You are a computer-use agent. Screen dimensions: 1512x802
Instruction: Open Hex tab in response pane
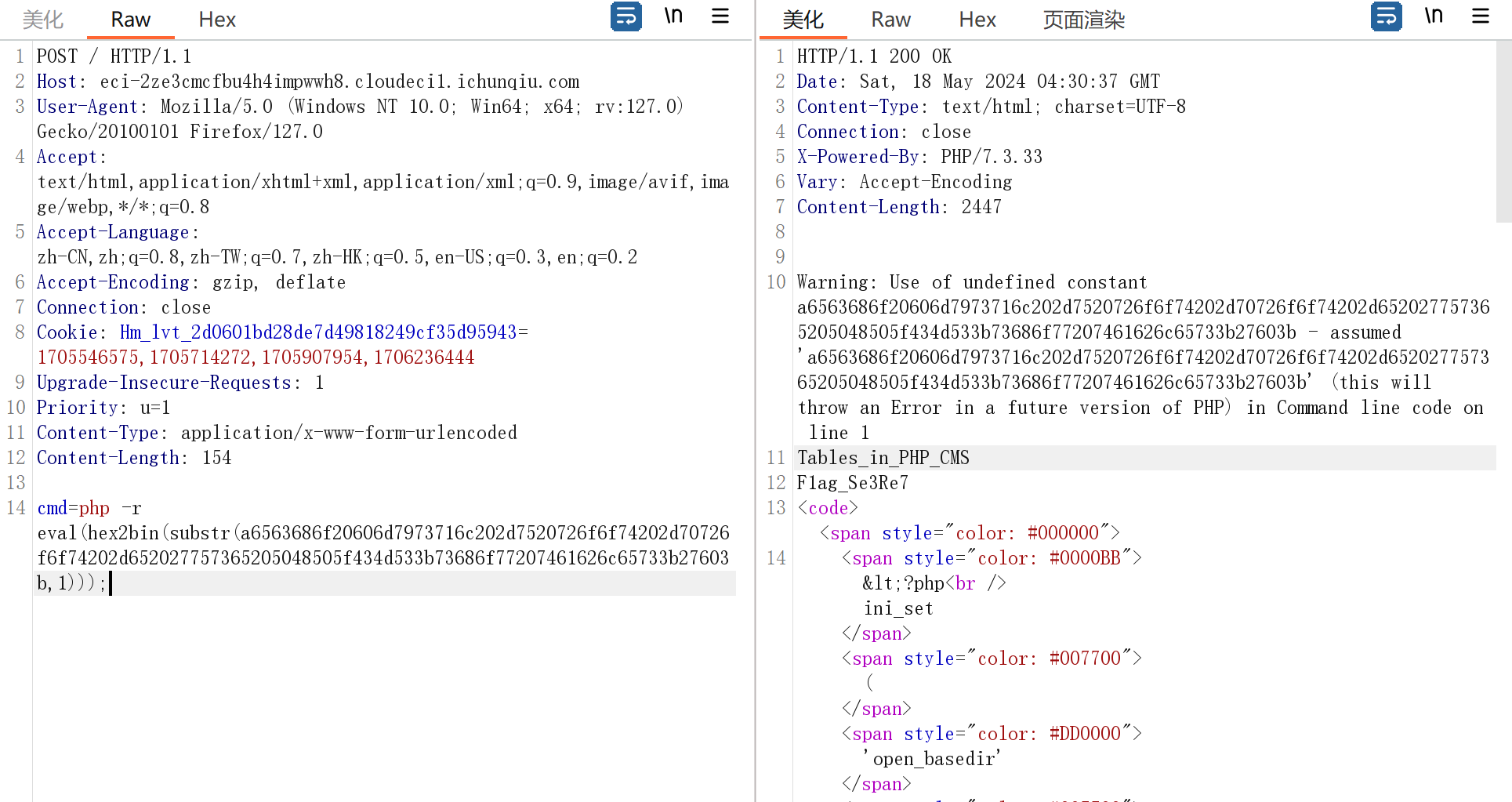point(977,20)
